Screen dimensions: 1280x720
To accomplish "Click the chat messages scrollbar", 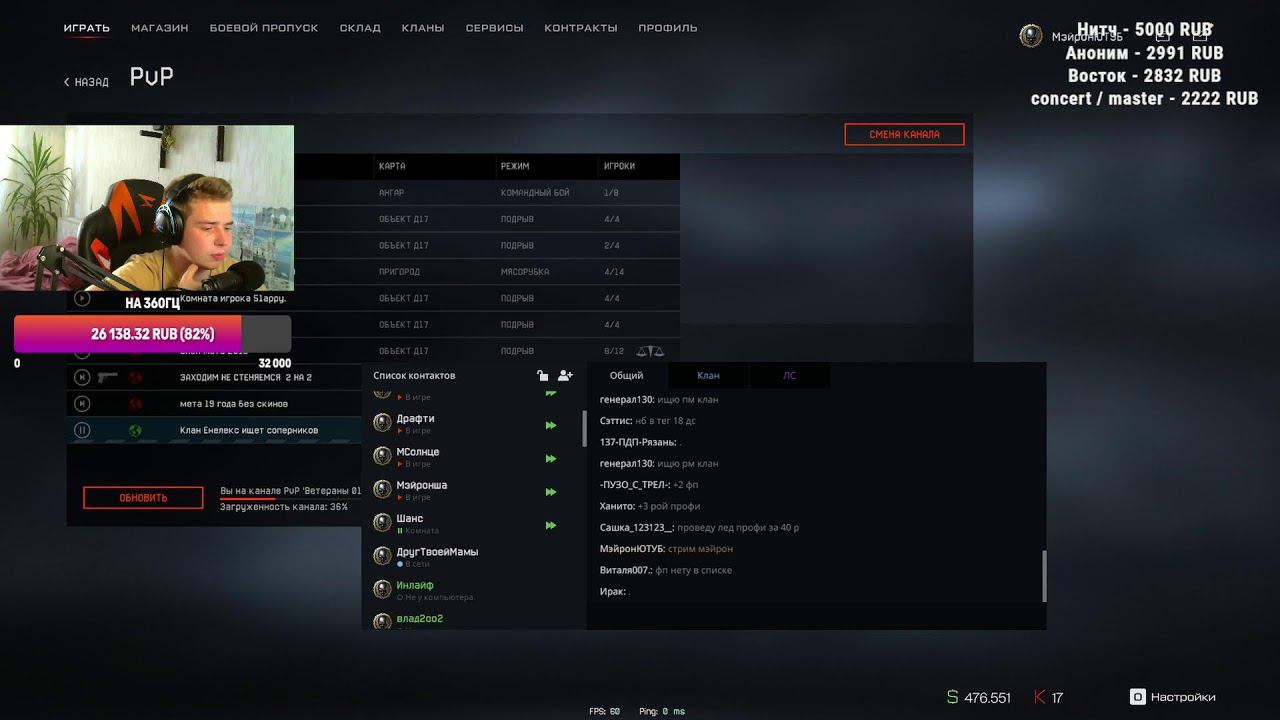I will point(1044,576).
